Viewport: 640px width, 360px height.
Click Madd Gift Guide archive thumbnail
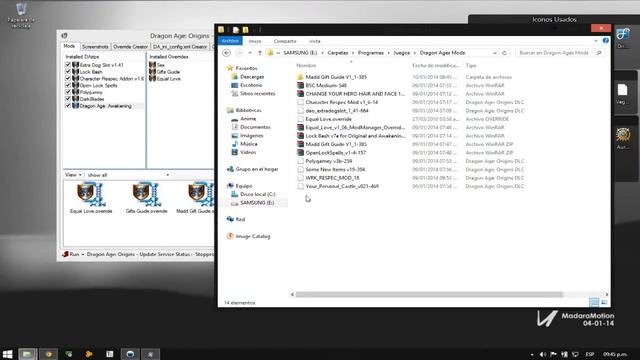tap(201, 195)
